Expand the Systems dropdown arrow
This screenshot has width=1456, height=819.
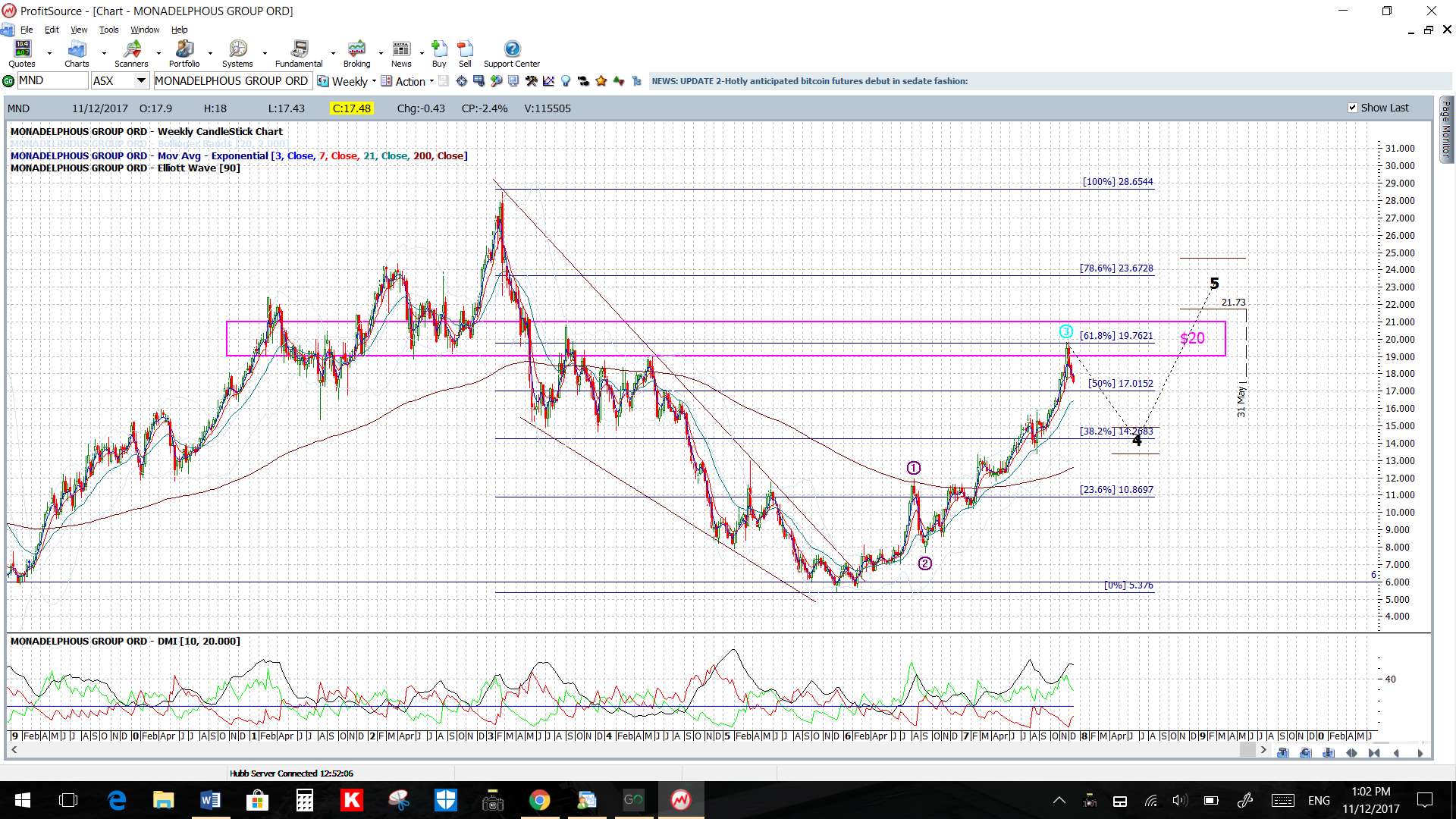click(265, 54)
